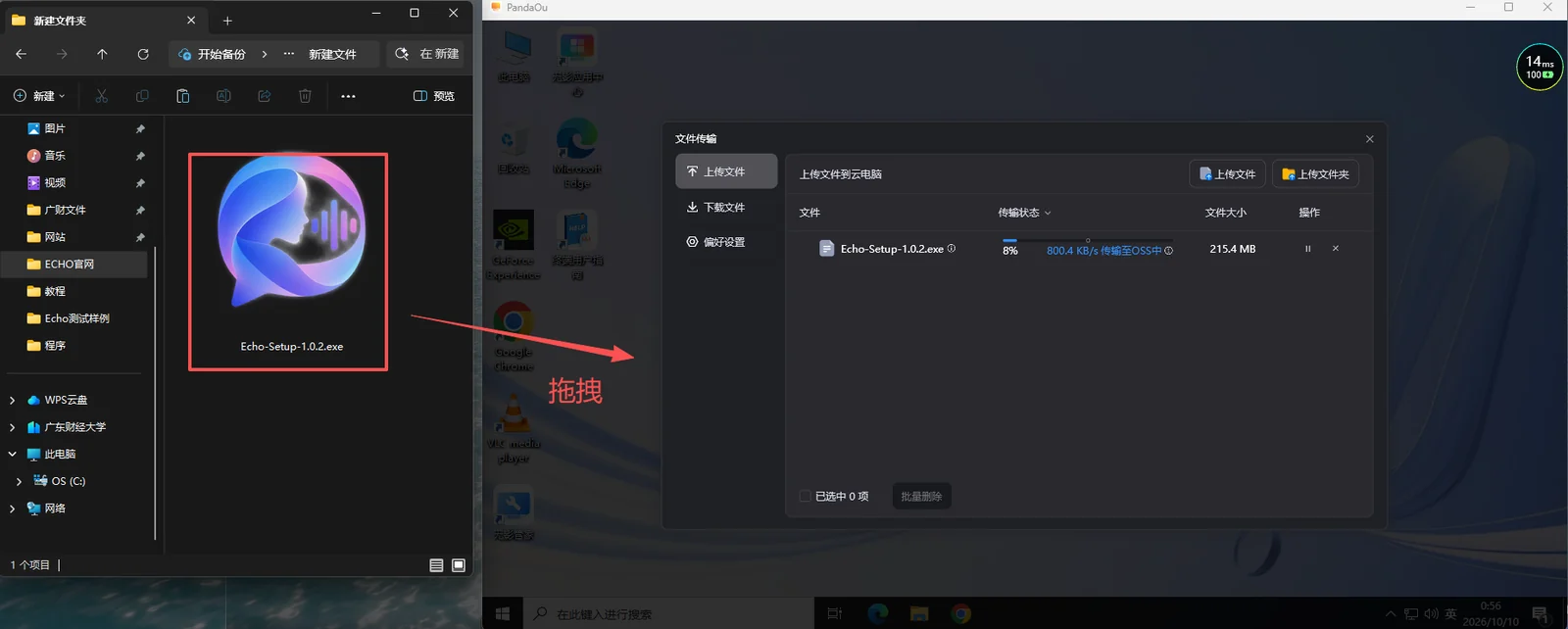Open the Music folder in the sidebar
This screenshot has height=629, width=1568.
pos(55,156)
